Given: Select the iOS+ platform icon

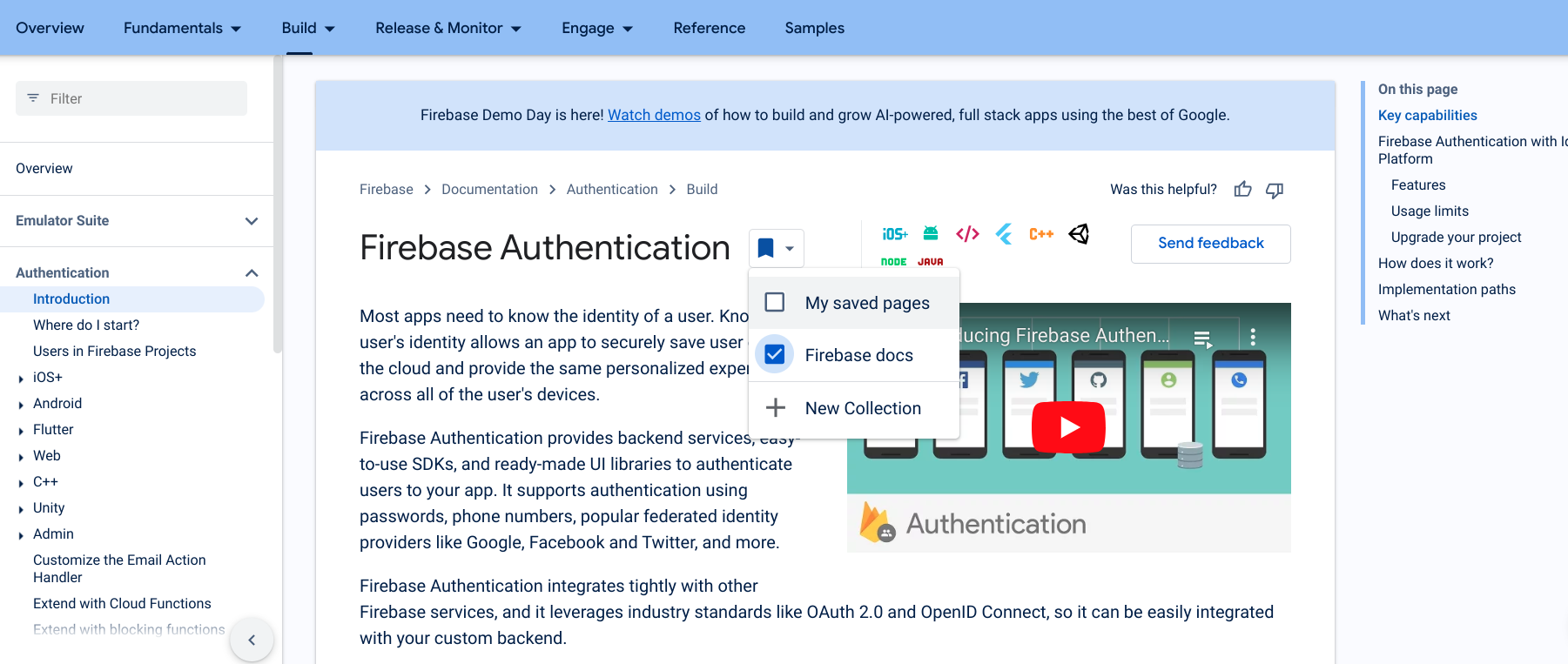Looking at the screenshot, I should (x=894, y=234).
